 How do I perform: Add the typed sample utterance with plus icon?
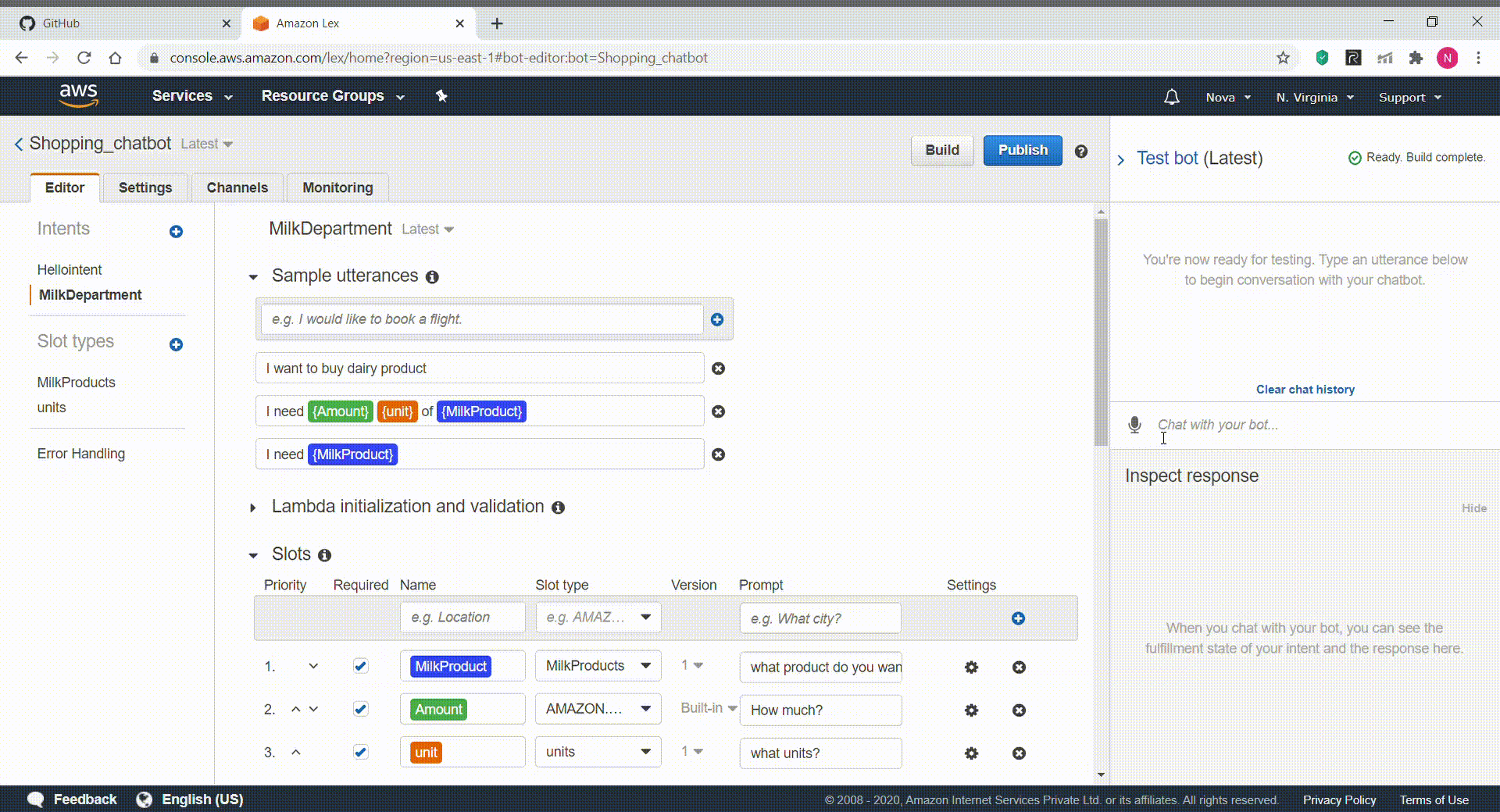tap(717, 319)
